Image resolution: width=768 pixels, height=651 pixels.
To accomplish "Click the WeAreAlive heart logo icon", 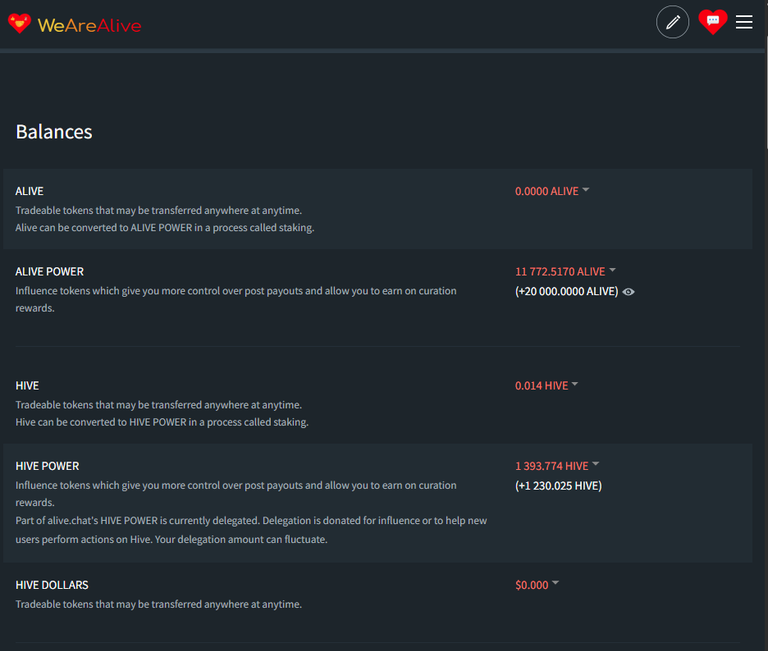I will tap(20, 23).
